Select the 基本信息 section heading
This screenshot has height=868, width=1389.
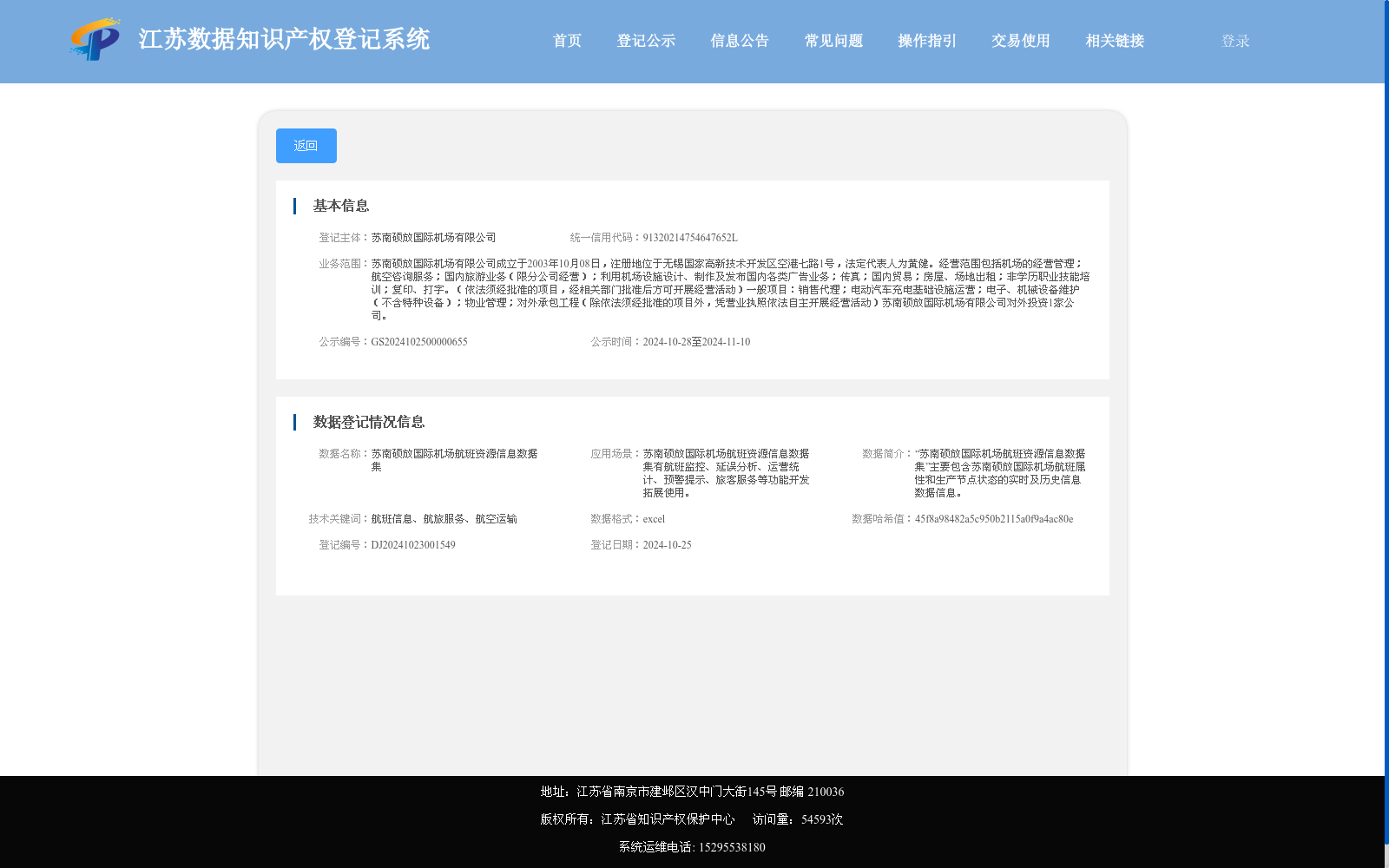click(341, 206)
